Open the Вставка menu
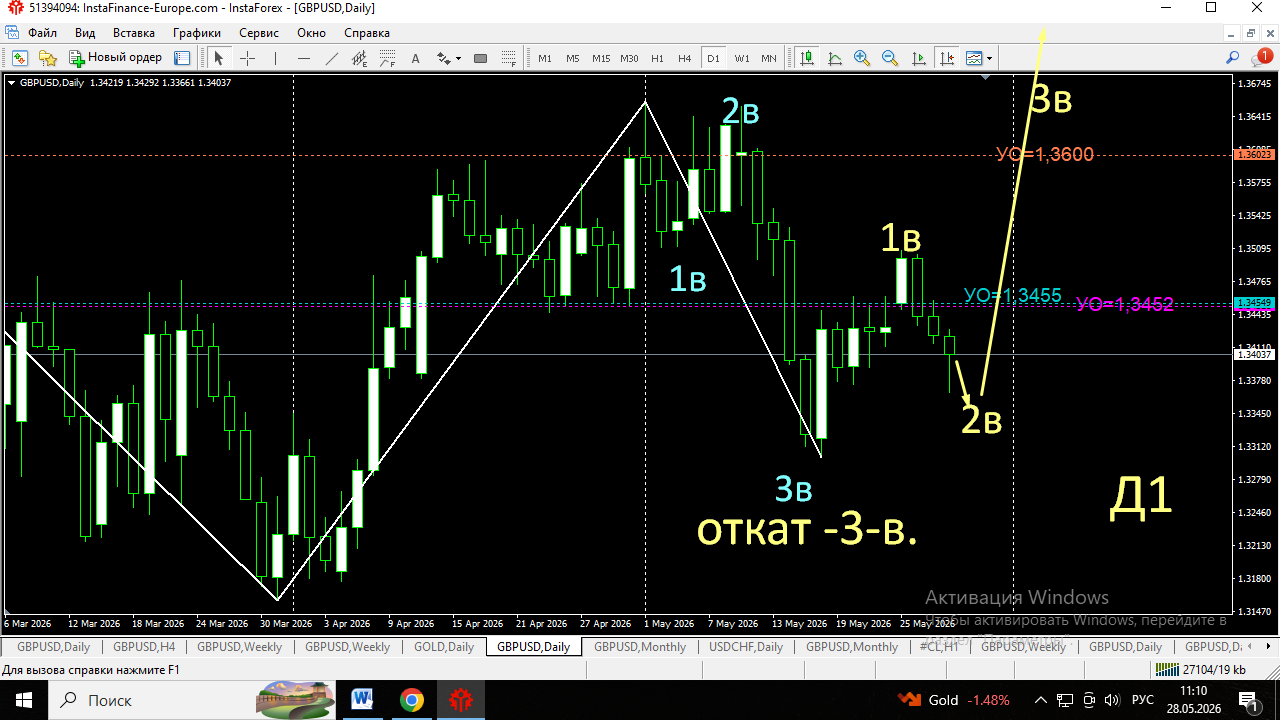The height and width of the screenshot is (720, 1280). [134, 33]
